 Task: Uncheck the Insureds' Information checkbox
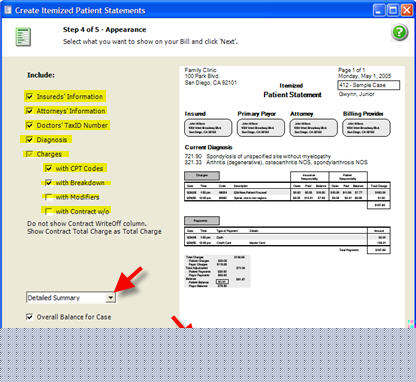pyautogui.click(x=30, y=96)
